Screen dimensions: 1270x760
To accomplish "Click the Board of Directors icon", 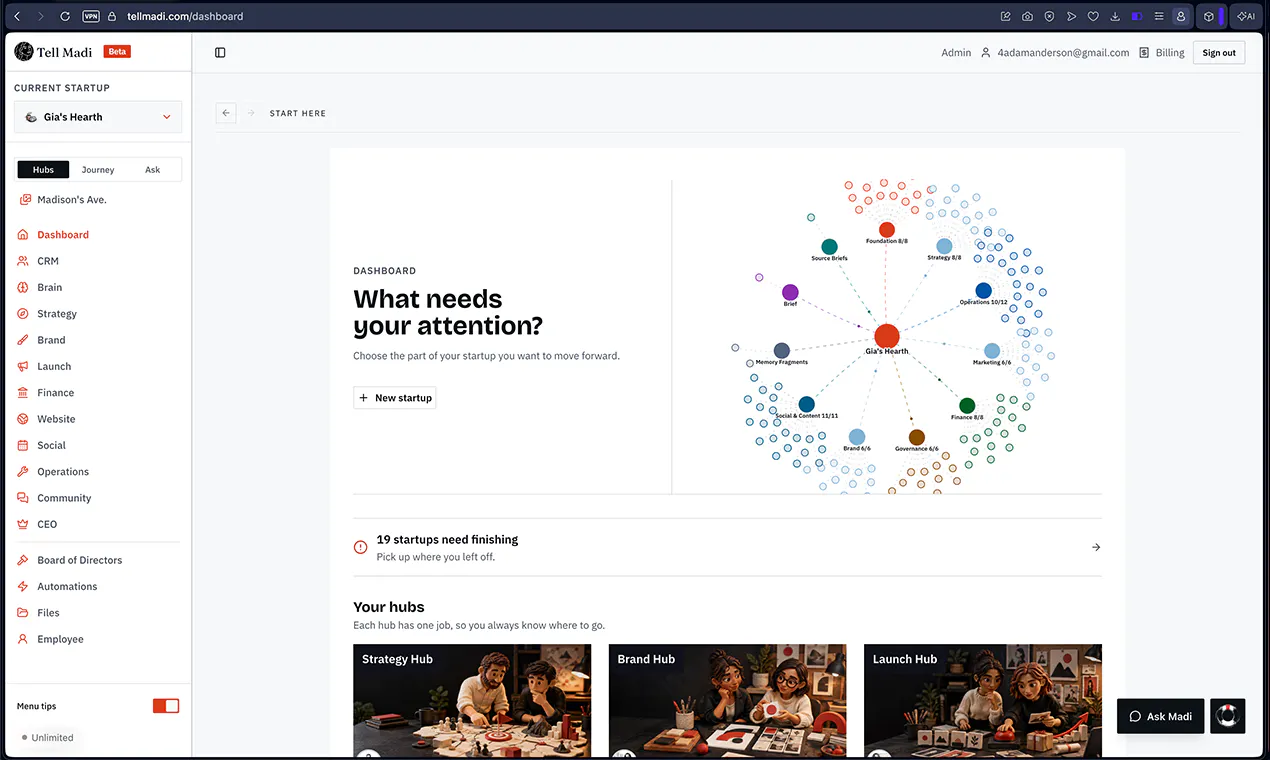I will (x=24, y=560).
